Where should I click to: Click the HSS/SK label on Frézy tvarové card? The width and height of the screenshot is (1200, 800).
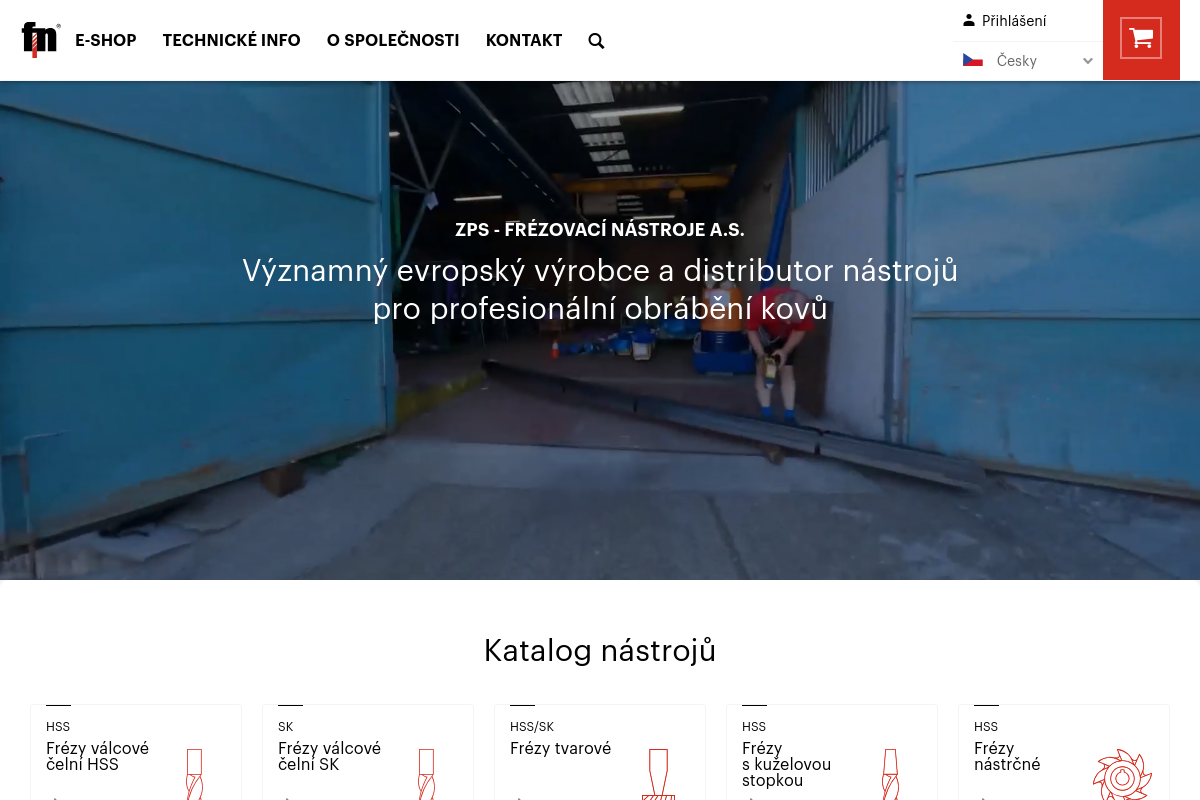[x=532, y=727]
